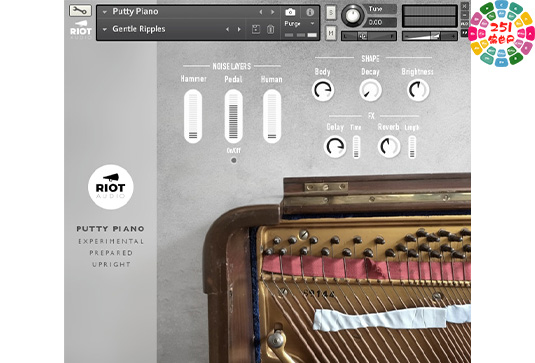
Task: Select previous snapshot beside Gentle Ripples
Action: 227,29
